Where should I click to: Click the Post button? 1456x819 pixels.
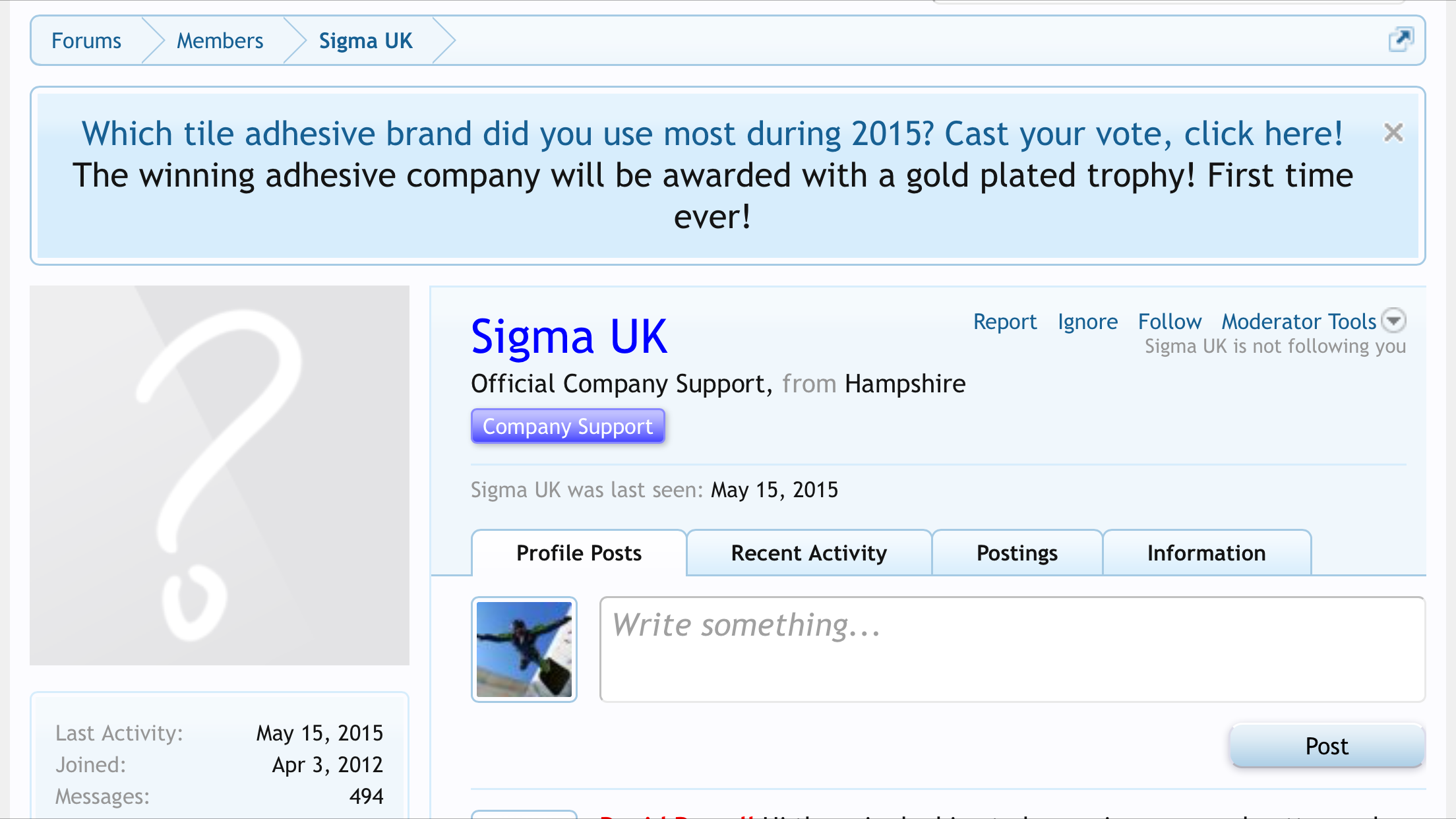point(1327,746)
